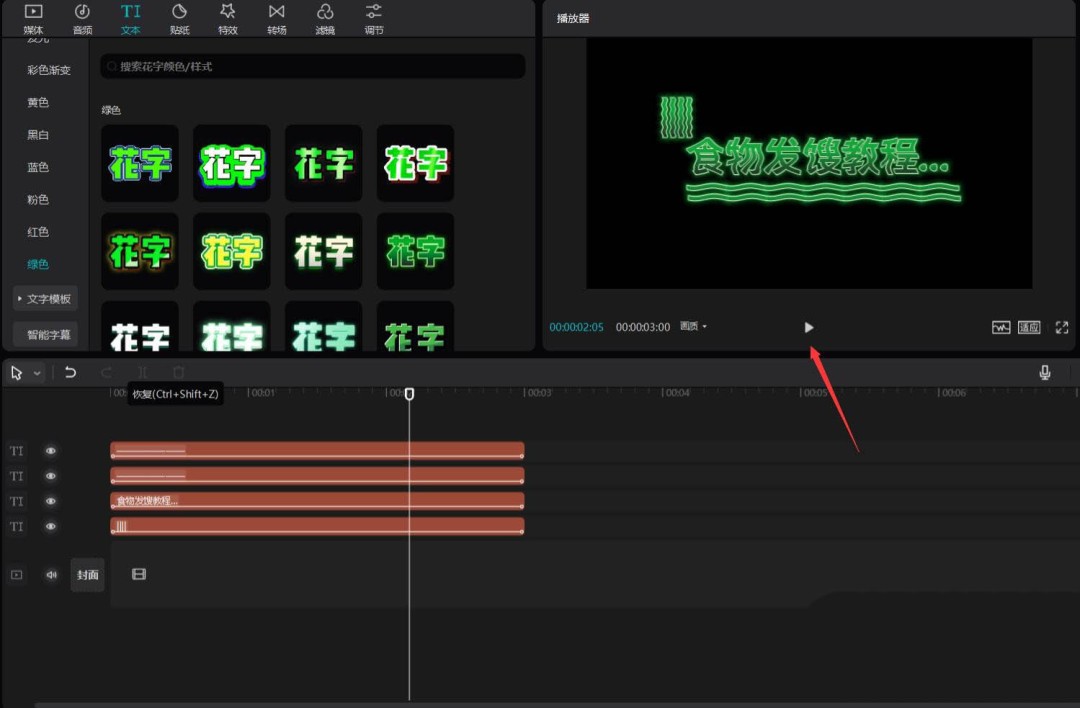Select the 红色 color category

(x=38, y=232)
